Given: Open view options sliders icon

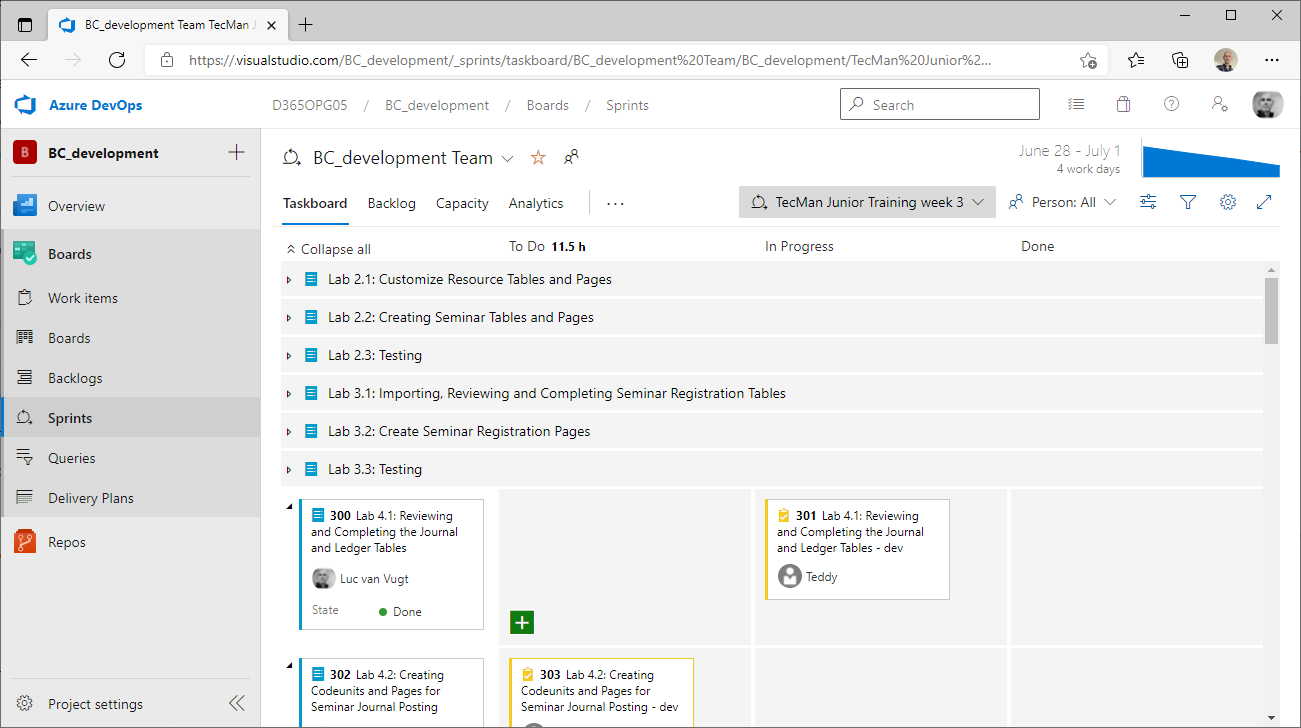Looking at the screenshot, I should coord(1148,202).
